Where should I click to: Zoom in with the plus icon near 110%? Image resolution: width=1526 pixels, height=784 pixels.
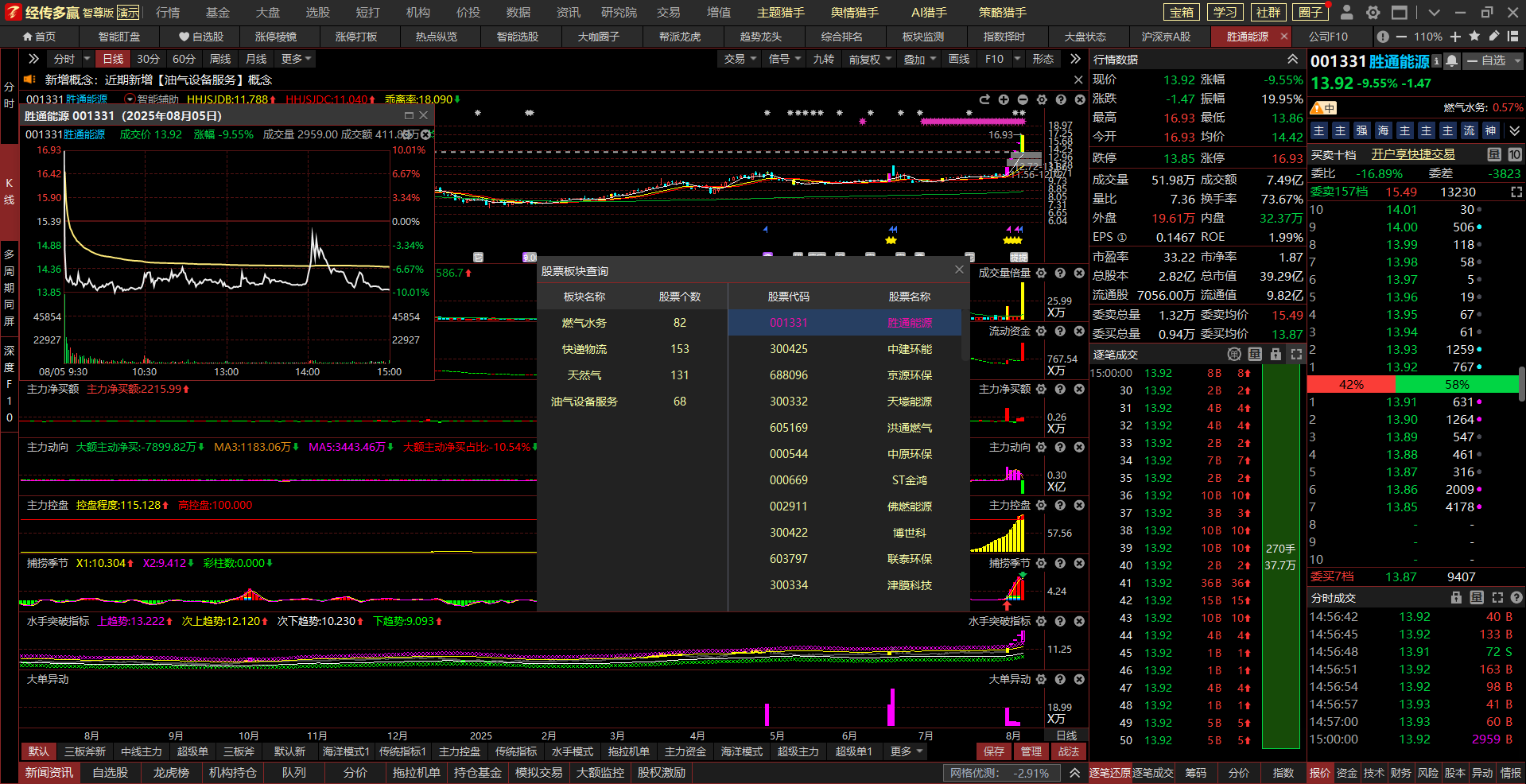(x=1455, y=37)
